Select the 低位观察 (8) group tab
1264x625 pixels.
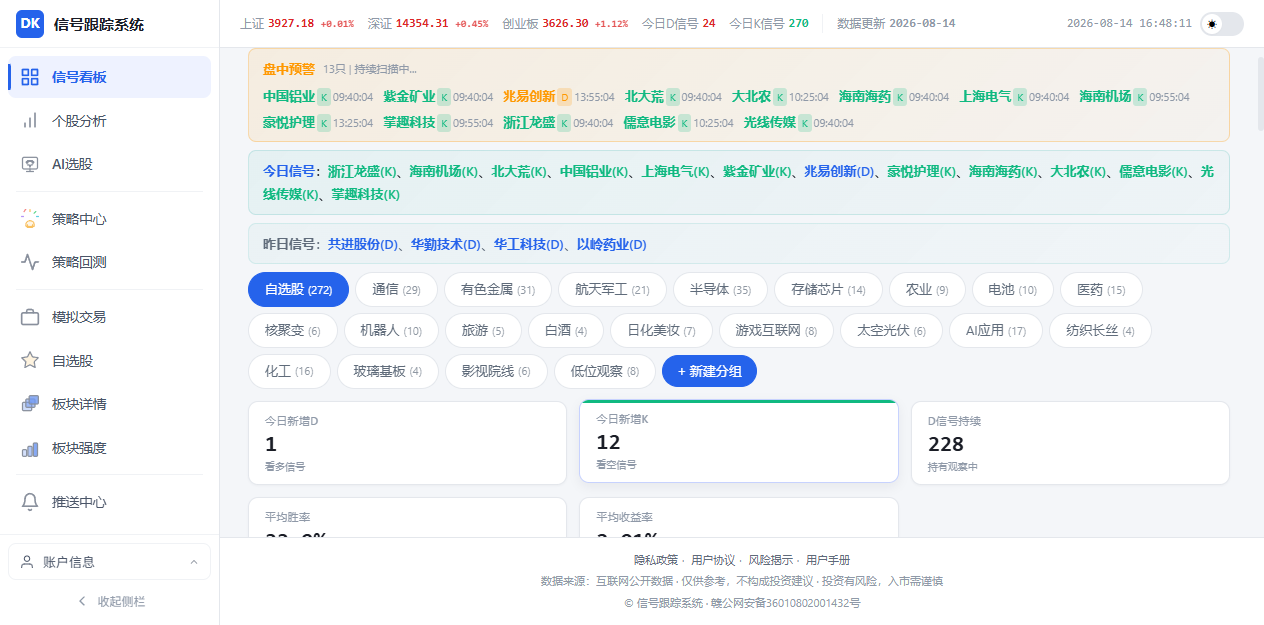pos(605,371)
